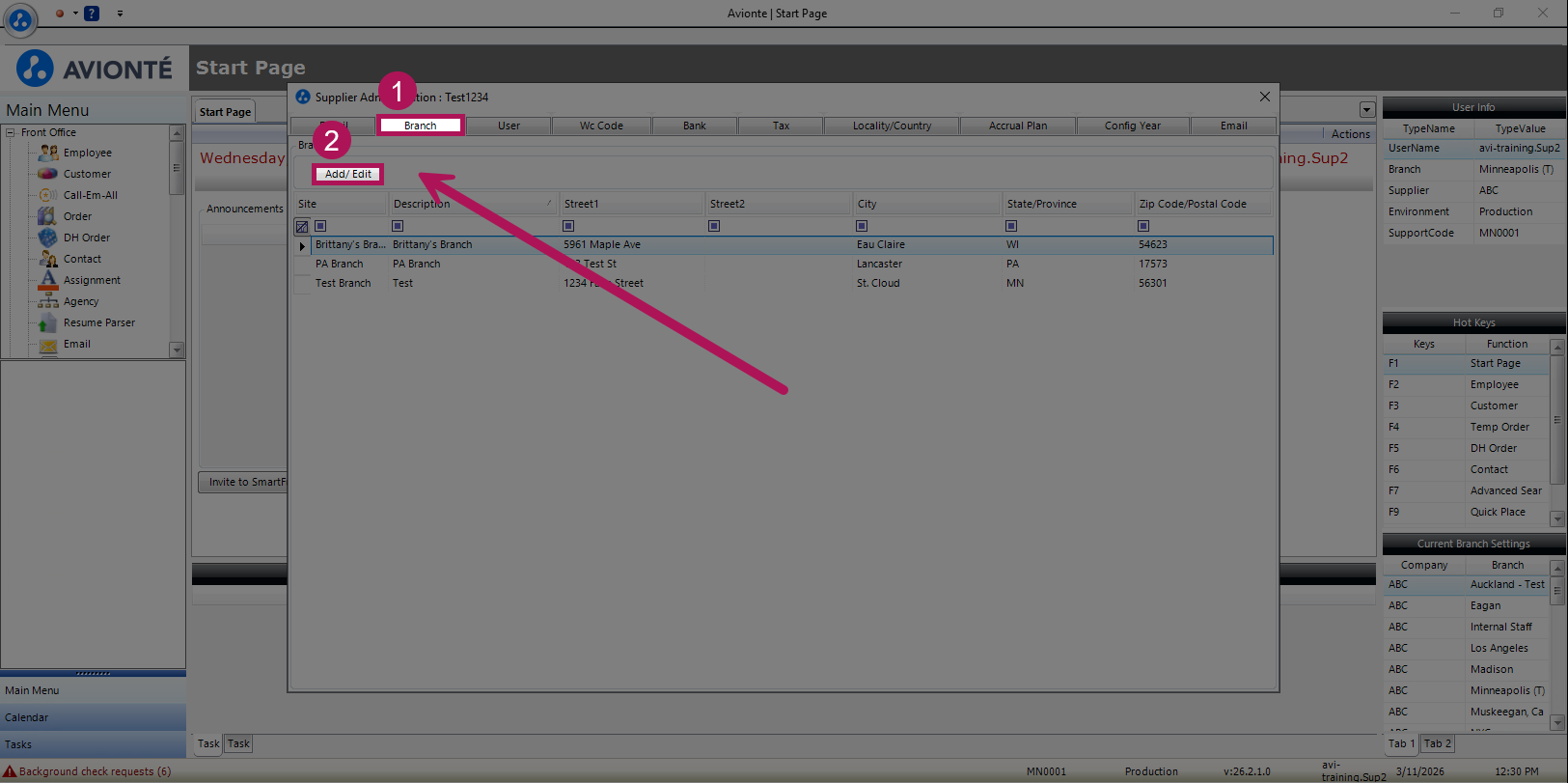Open Employee from the Main Menu tree
Image resolution: width=1568 pixels, height=783 pixels.
88,153
